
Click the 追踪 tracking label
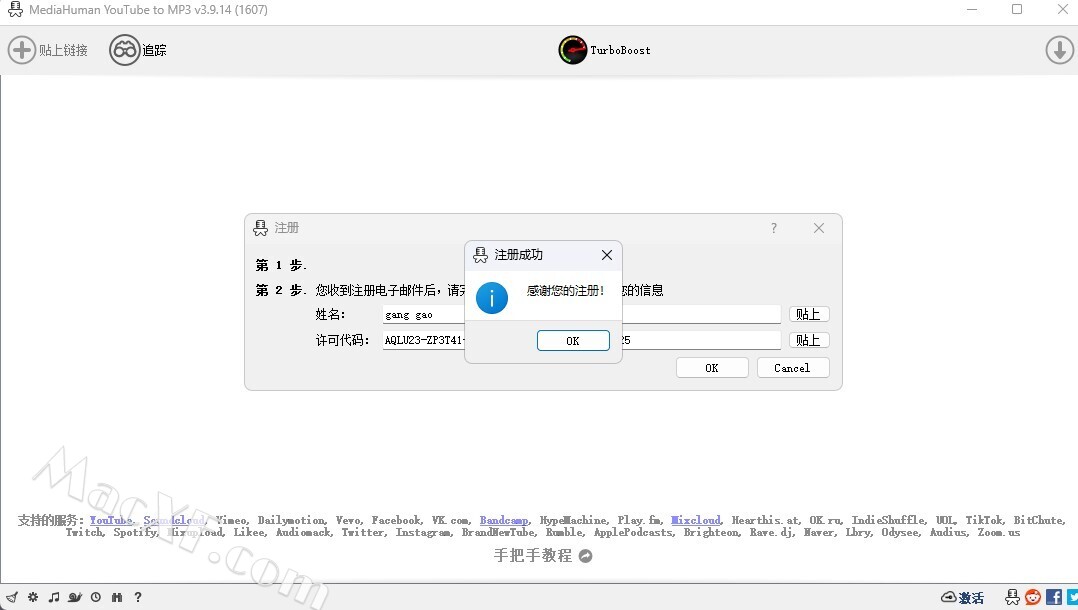(x=155, y=50)
